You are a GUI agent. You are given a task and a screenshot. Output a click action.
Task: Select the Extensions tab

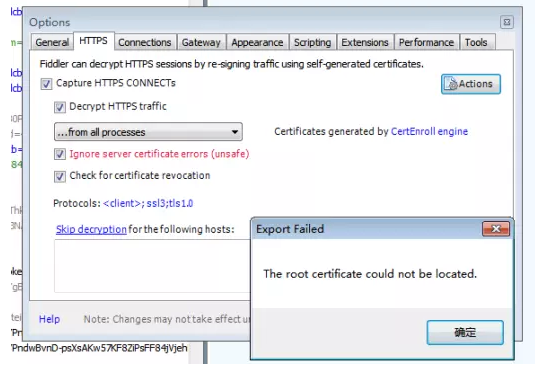pos(365,42)
